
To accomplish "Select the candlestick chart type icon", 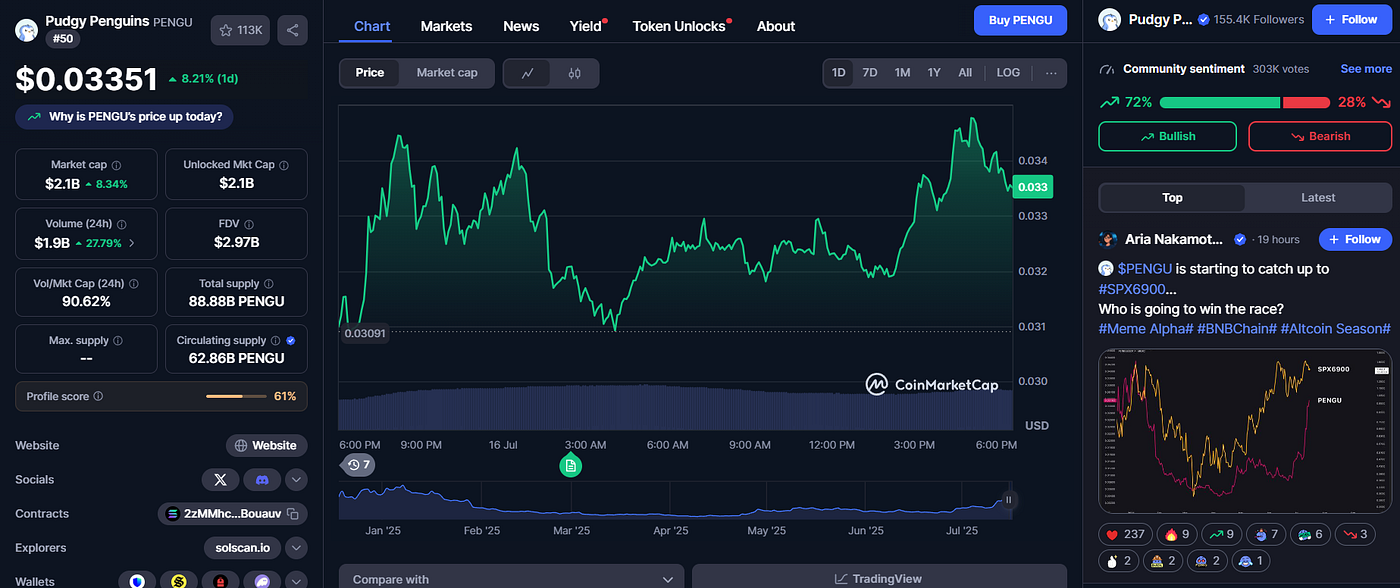I will pos(574,73).
